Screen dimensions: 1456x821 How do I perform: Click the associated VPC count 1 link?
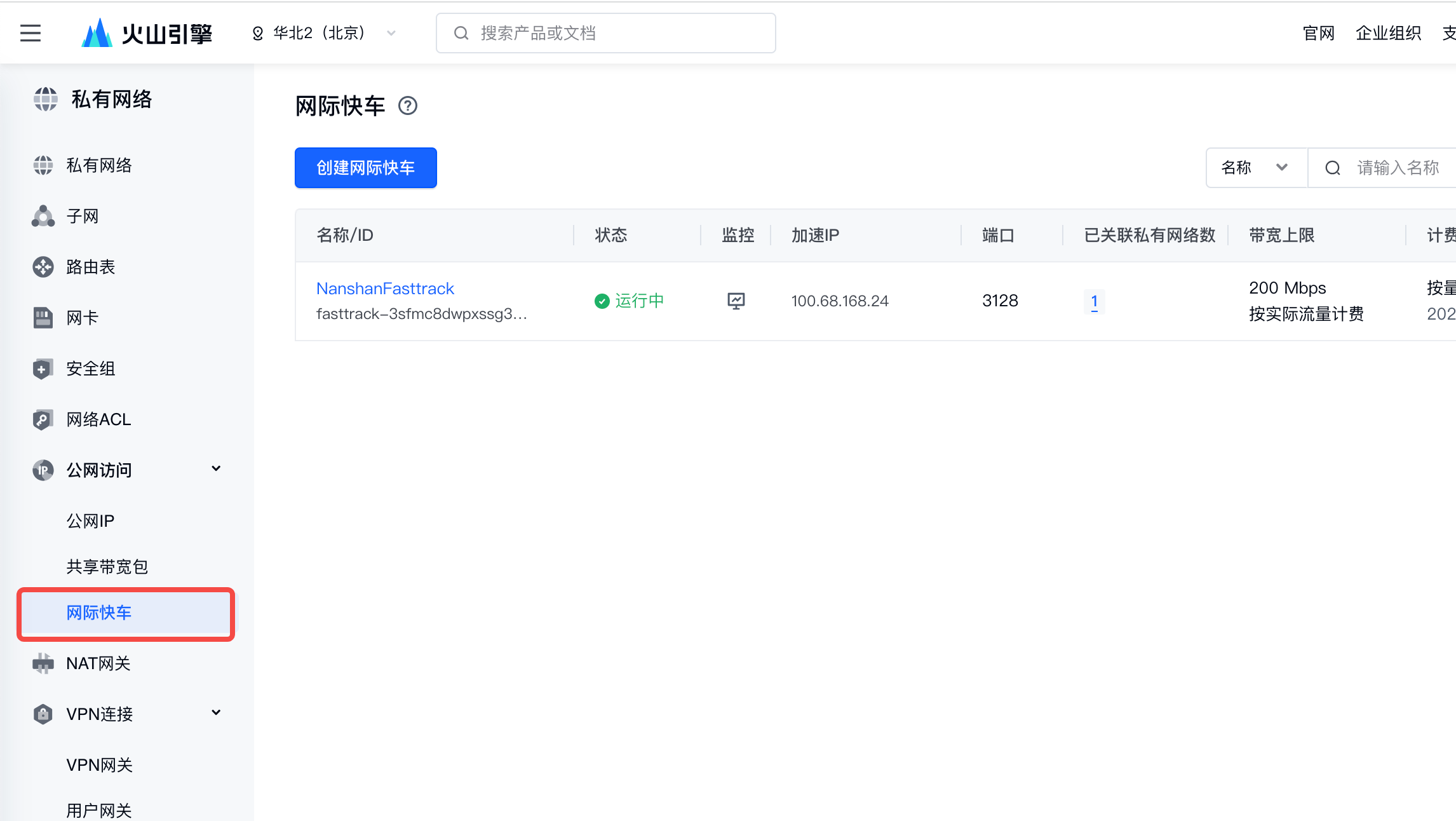click(x=1094, y=301)
